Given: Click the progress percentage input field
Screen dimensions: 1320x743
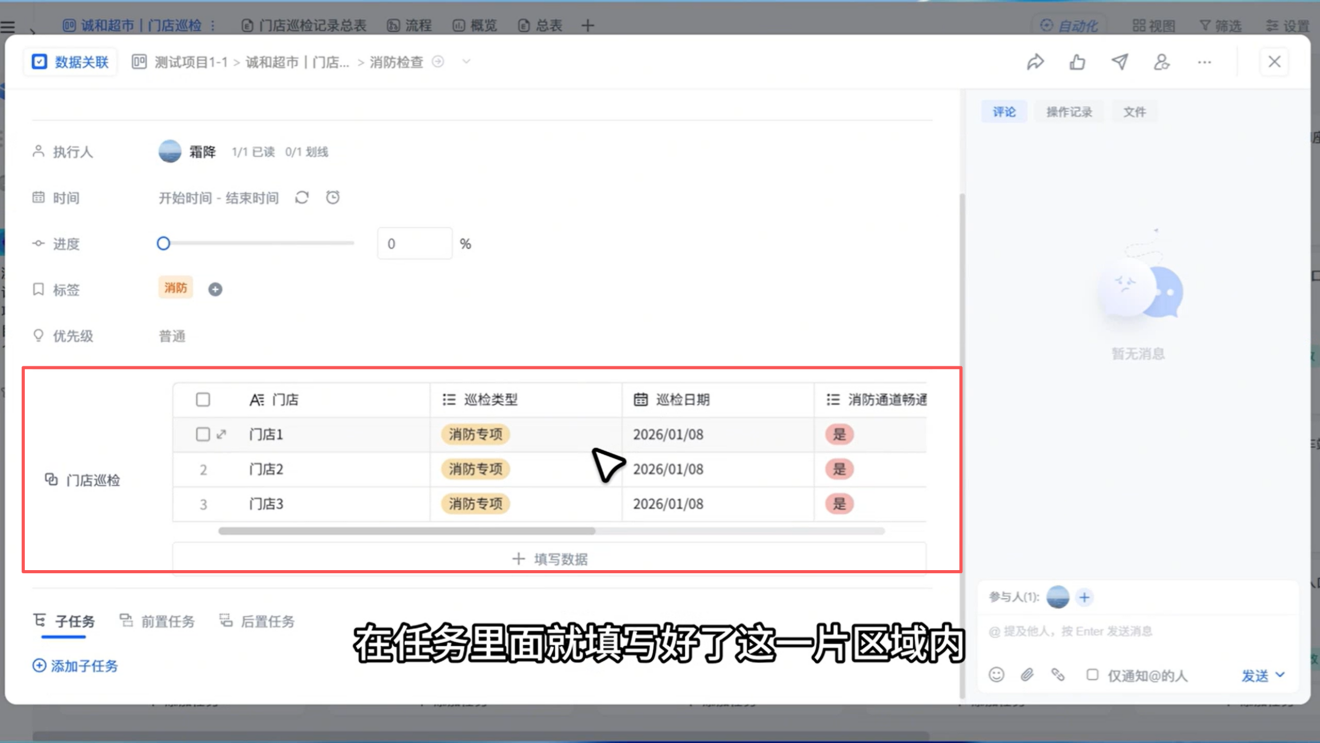Looking at the screenshot, I should point(414,243).
